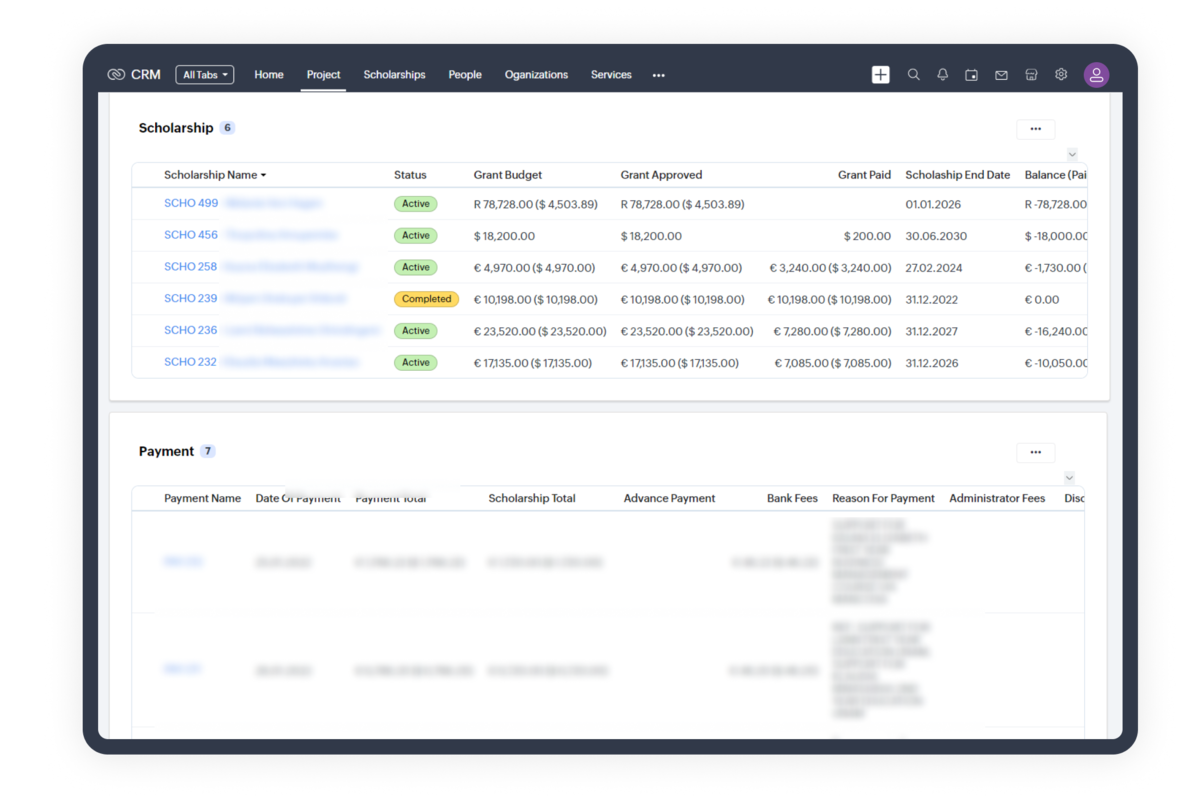Click the plus quick-create icon
Image resolution: width=1199 pixels, height=799 pixels.
tap(880, 75)
